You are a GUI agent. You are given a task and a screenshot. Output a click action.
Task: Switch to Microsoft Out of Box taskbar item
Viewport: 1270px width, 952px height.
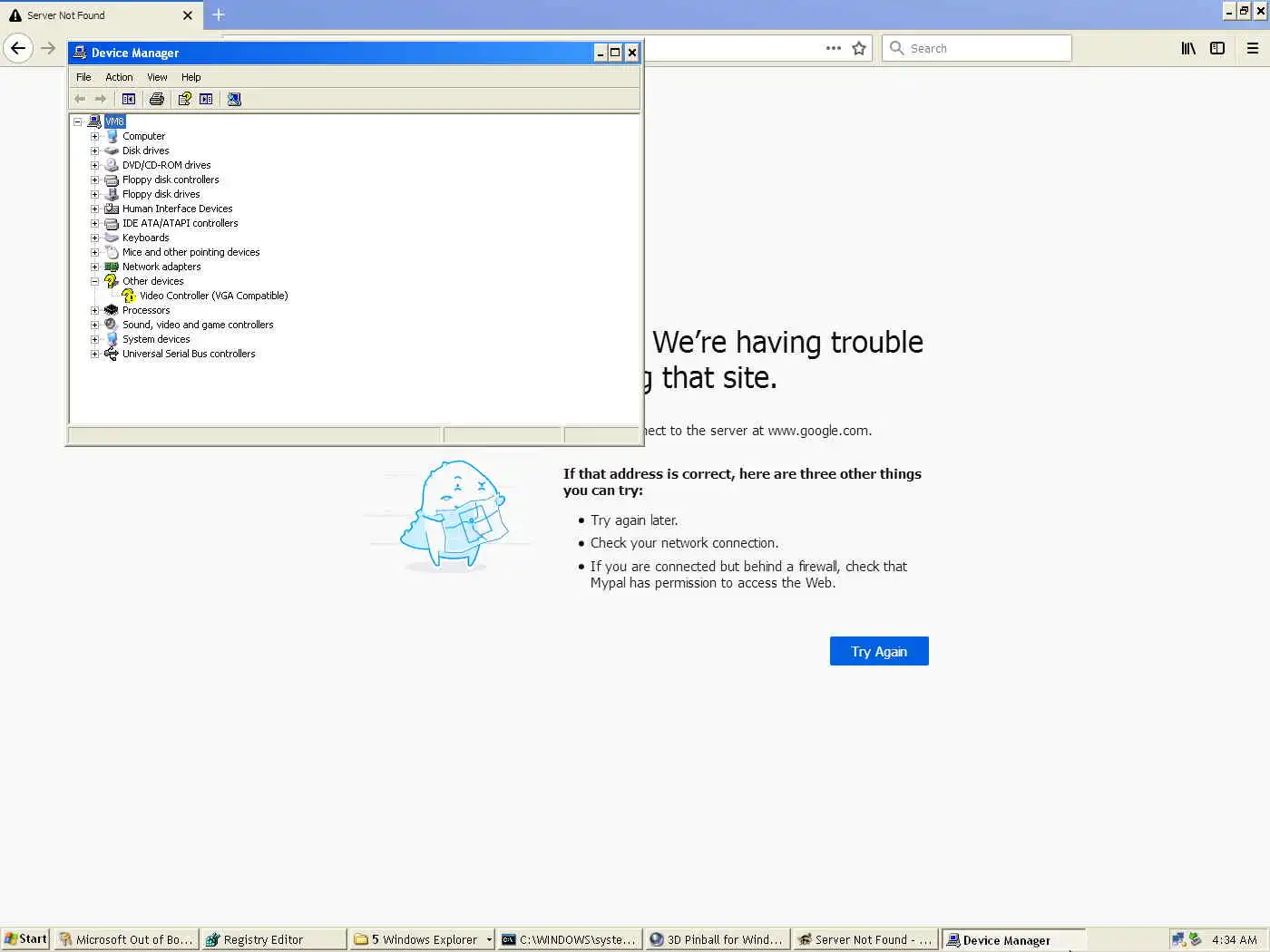(x=127, y=939)
